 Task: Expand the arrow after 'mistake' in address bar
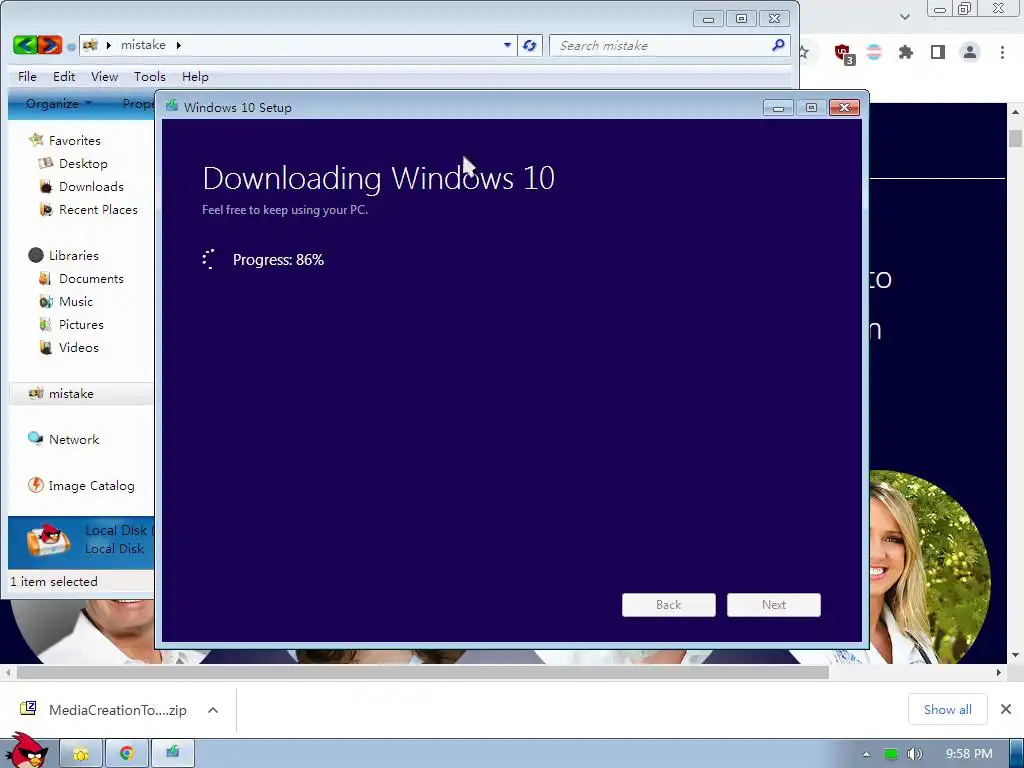click(178, 45)
